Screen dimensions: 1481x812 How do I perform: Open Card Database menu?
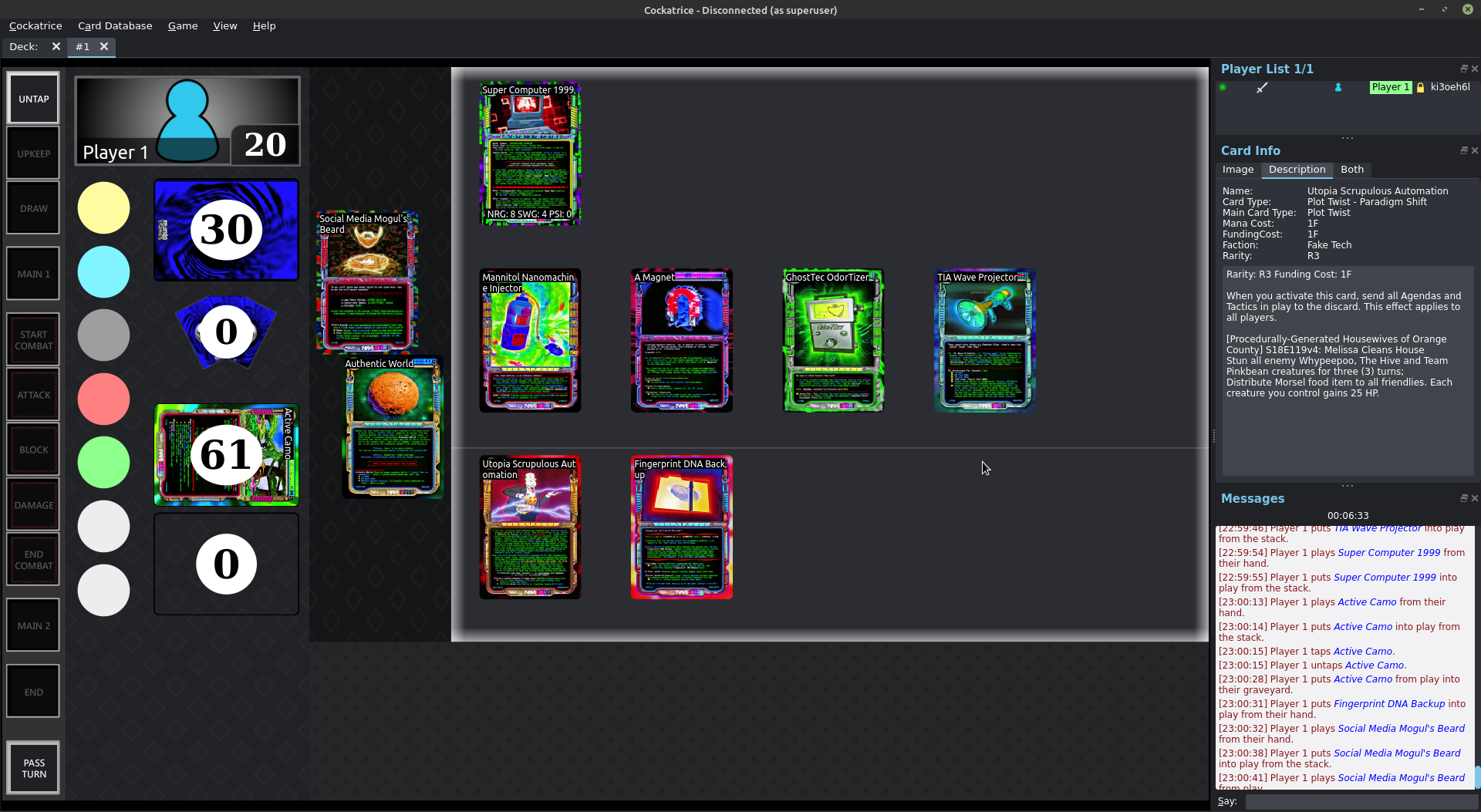click(x=115, y=25)
